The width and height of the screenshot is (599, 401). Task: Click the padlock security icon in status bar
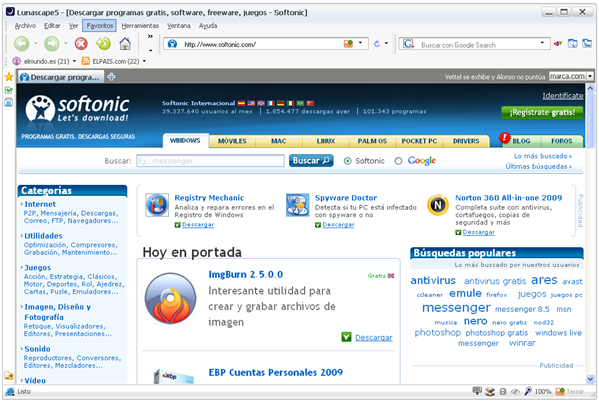pos(503,391)
